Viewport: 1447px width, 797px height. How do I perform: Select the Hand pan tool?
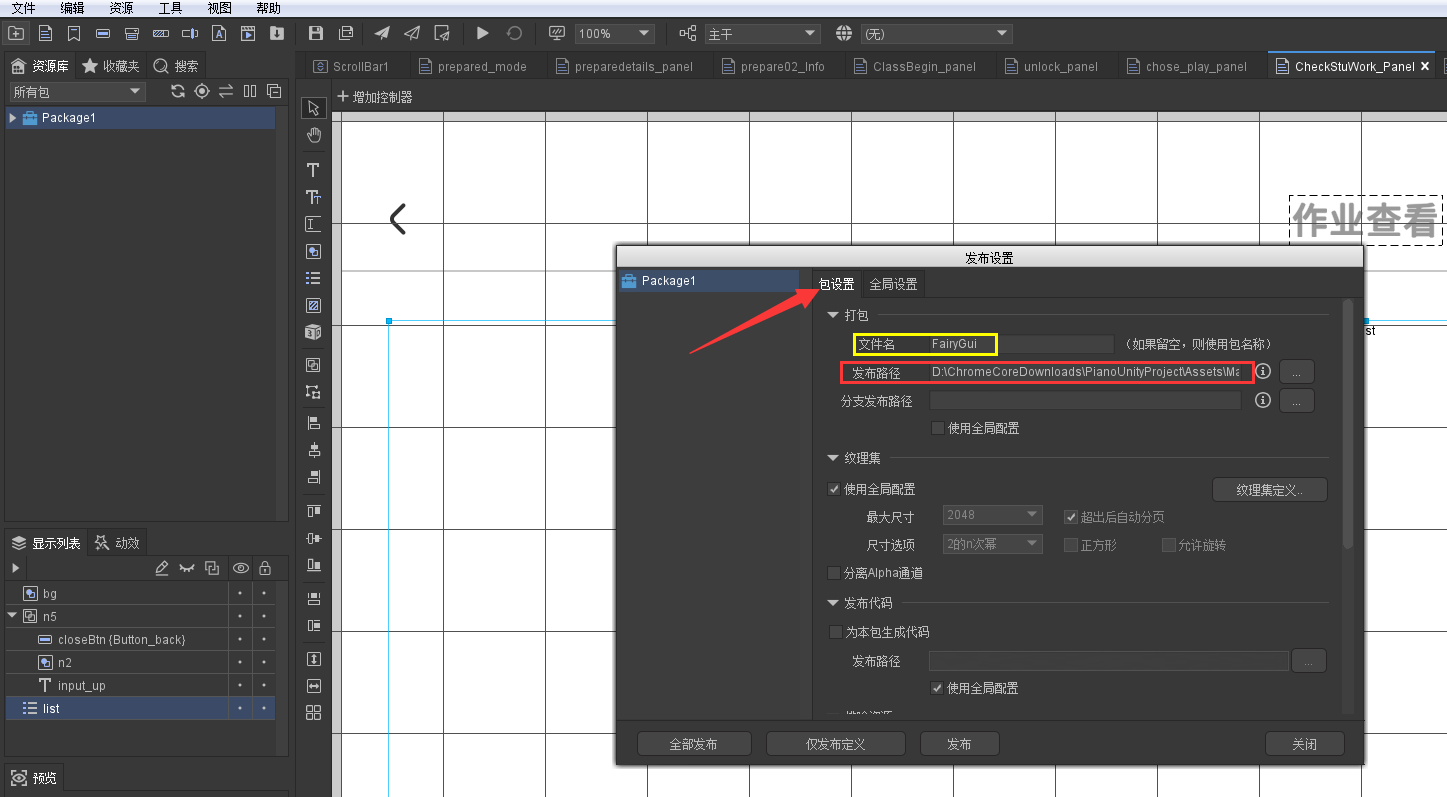click(x=313, y=134)
